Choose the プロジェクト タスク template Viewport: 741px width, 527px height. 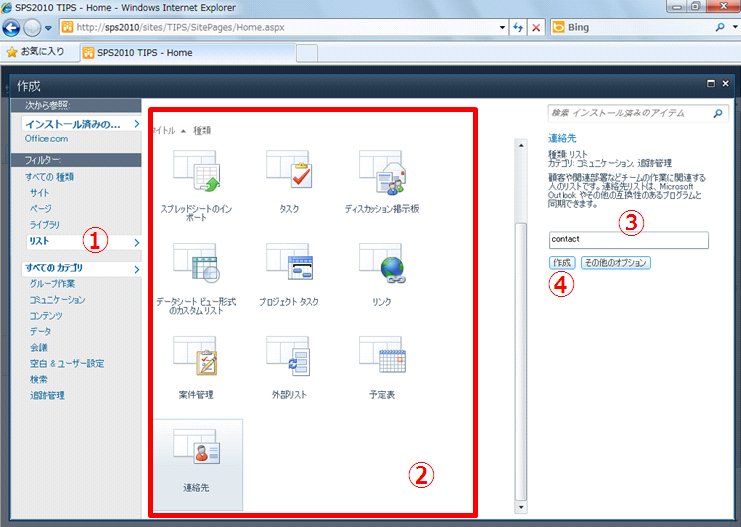tap(289, 275)
